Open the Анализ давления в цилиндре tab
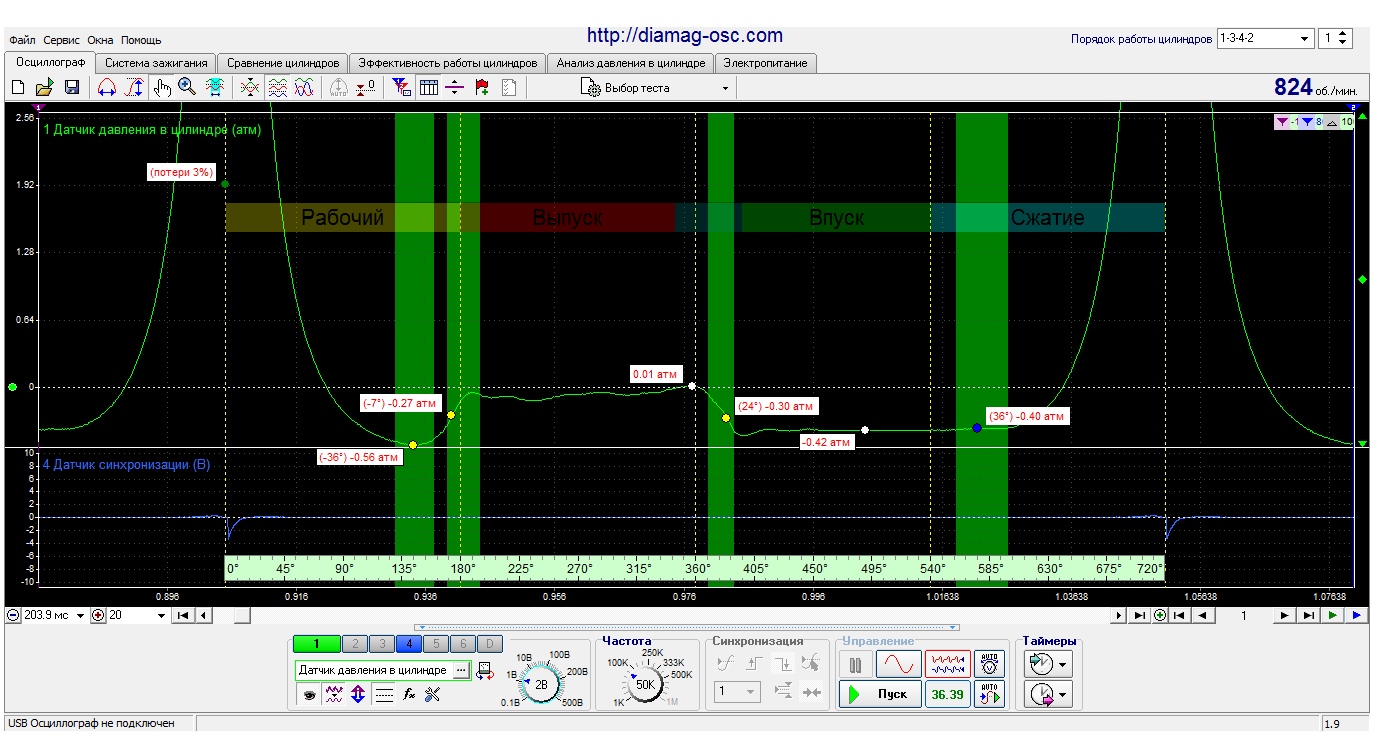 pos(630,63)
